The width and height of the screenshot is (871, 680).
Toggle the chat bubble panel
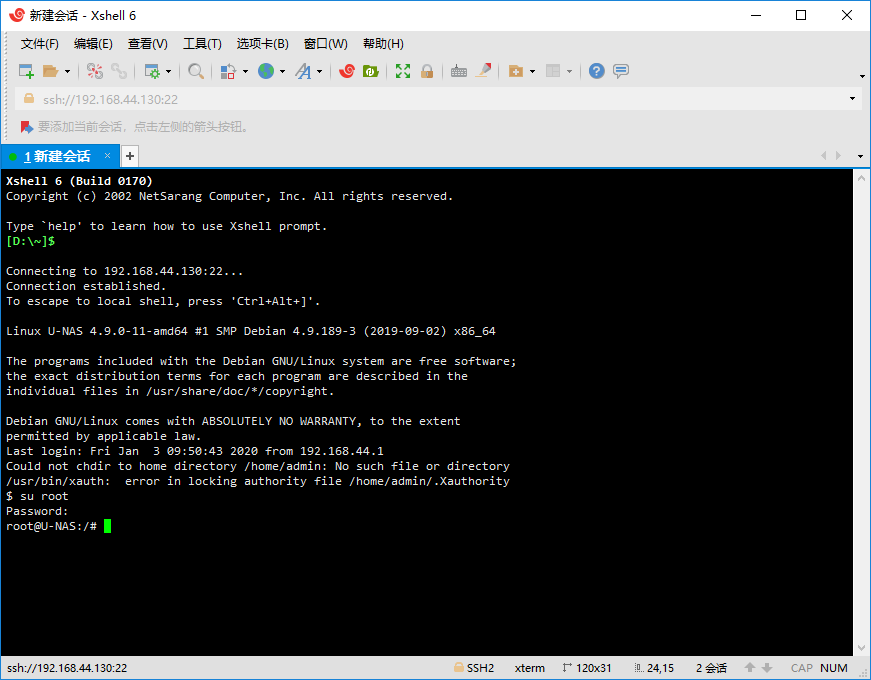click(x=619, y=71)
